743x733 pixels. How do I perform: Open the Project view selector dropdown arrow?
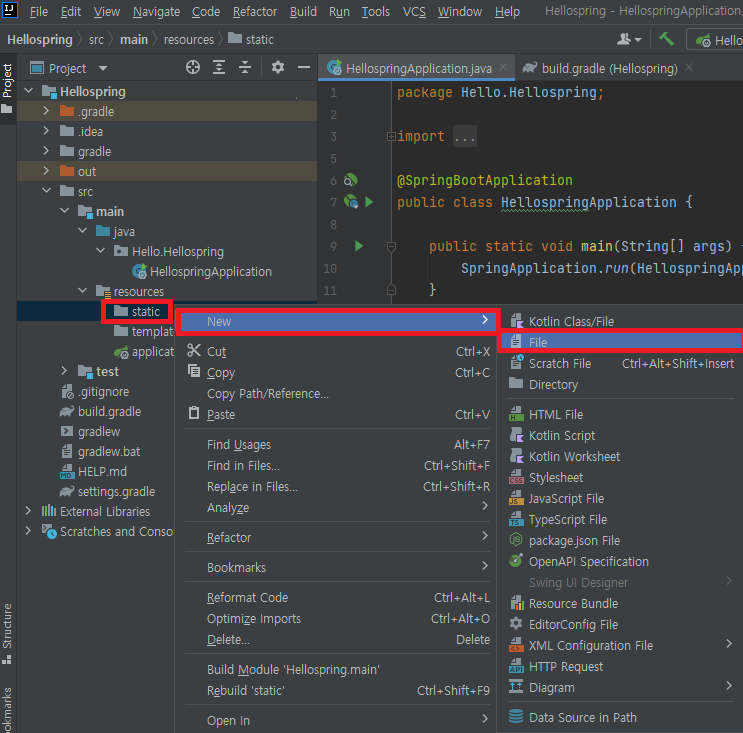[x=103, y=68]
